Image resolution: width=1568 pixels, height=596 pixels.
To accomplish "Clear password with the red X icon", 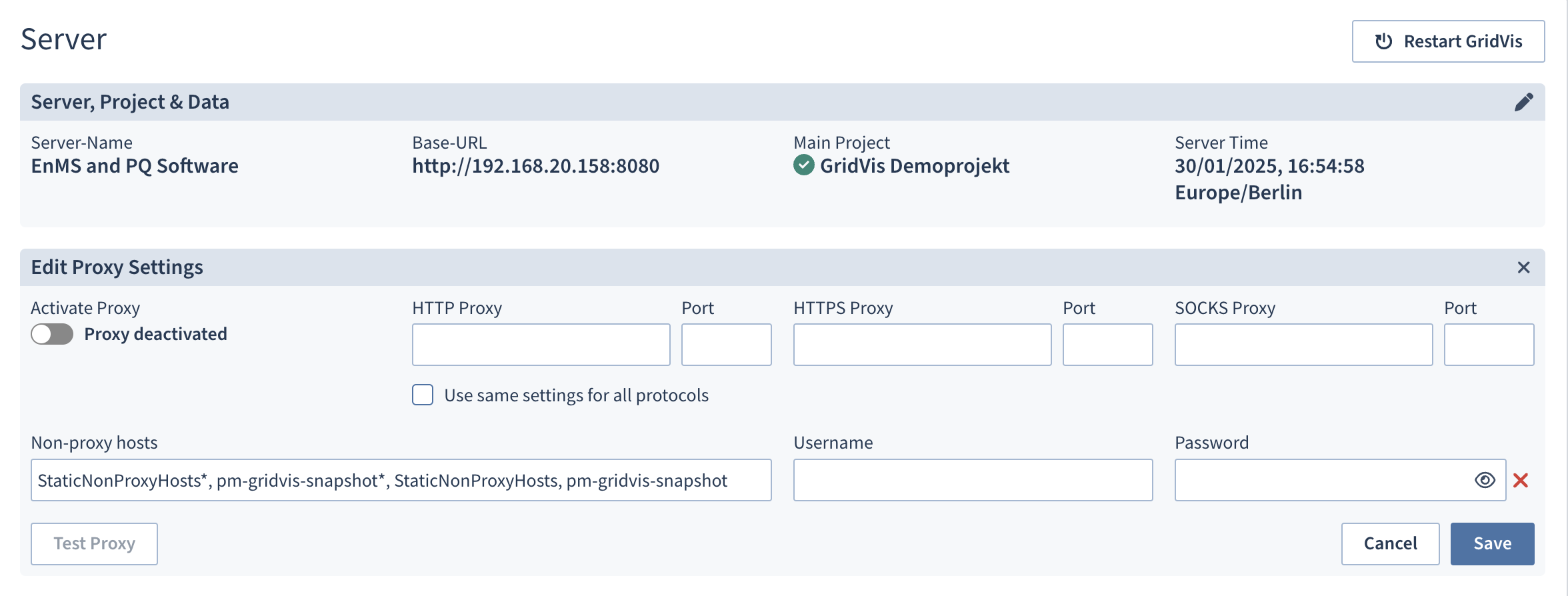I will 1521,480.
